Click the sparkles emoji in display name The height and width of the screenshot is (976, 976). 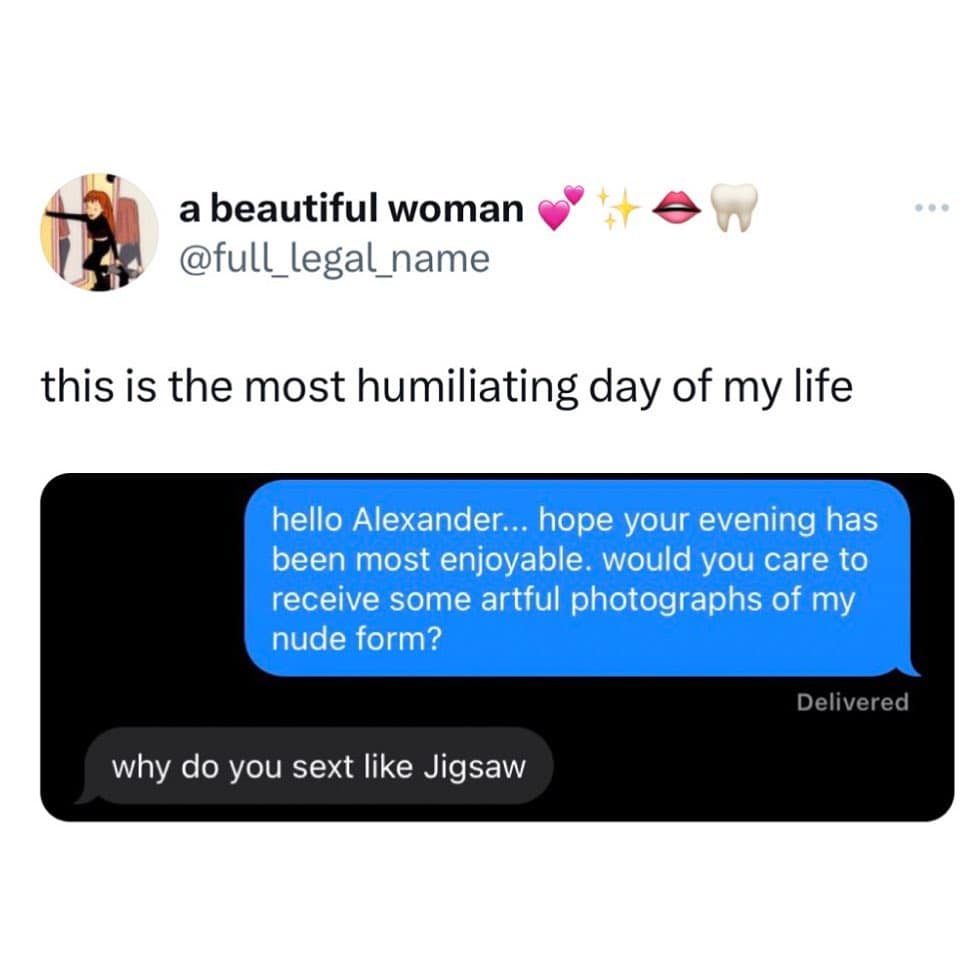618,207
